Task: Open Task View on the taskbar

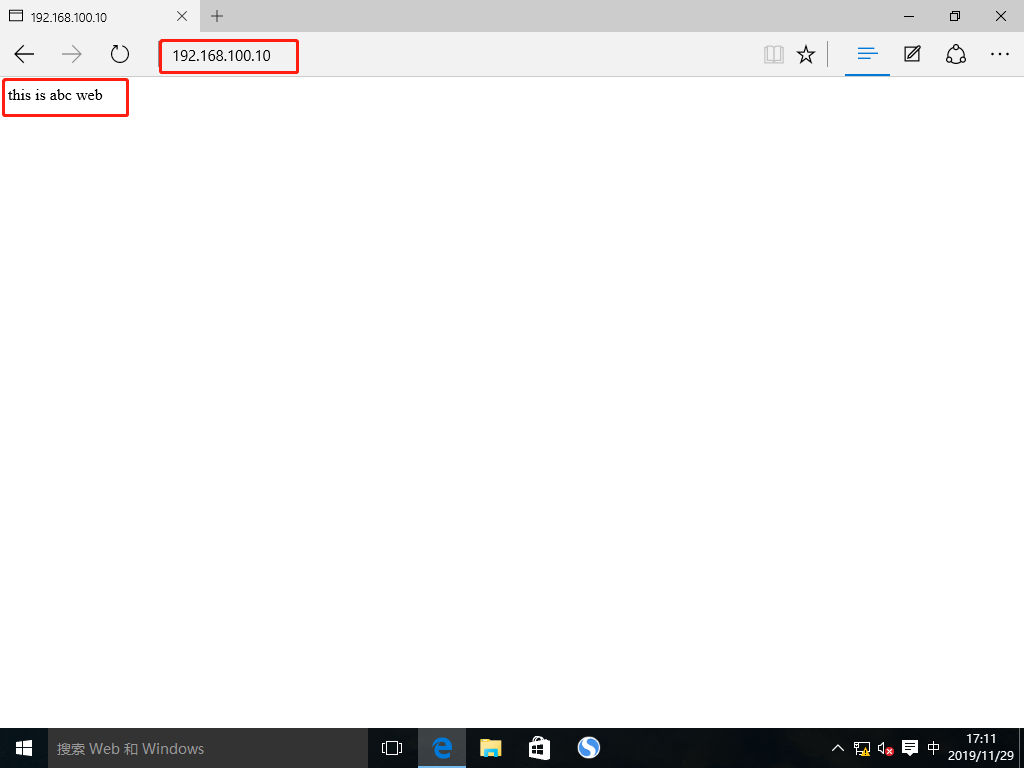Action: coord(392,748)
